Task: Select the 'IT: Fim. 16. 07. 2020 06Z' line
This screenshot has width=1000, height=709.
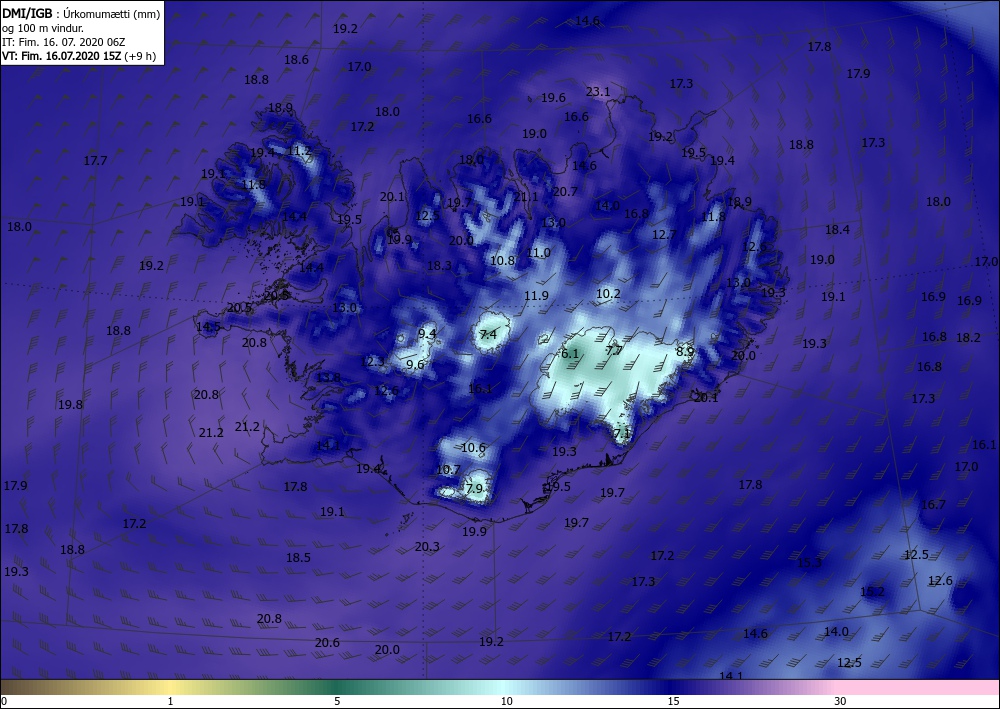Action: 64,41
